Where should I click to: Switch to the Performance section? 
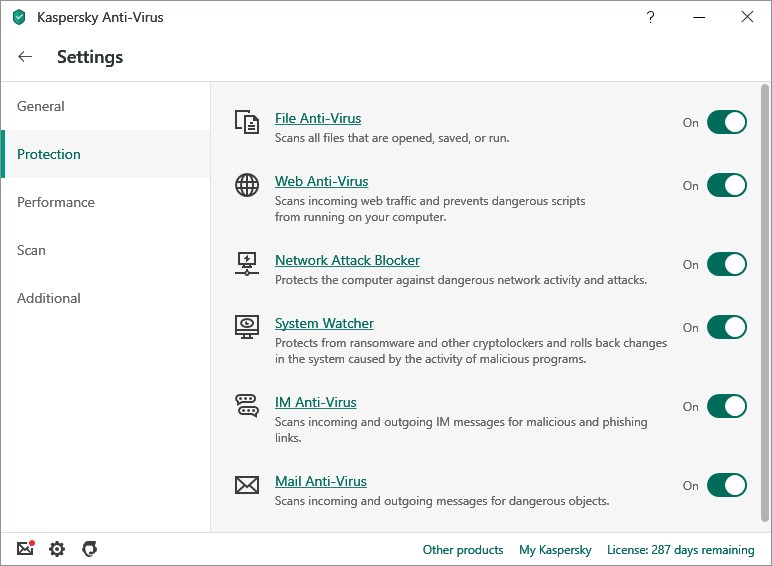[56, 202]
